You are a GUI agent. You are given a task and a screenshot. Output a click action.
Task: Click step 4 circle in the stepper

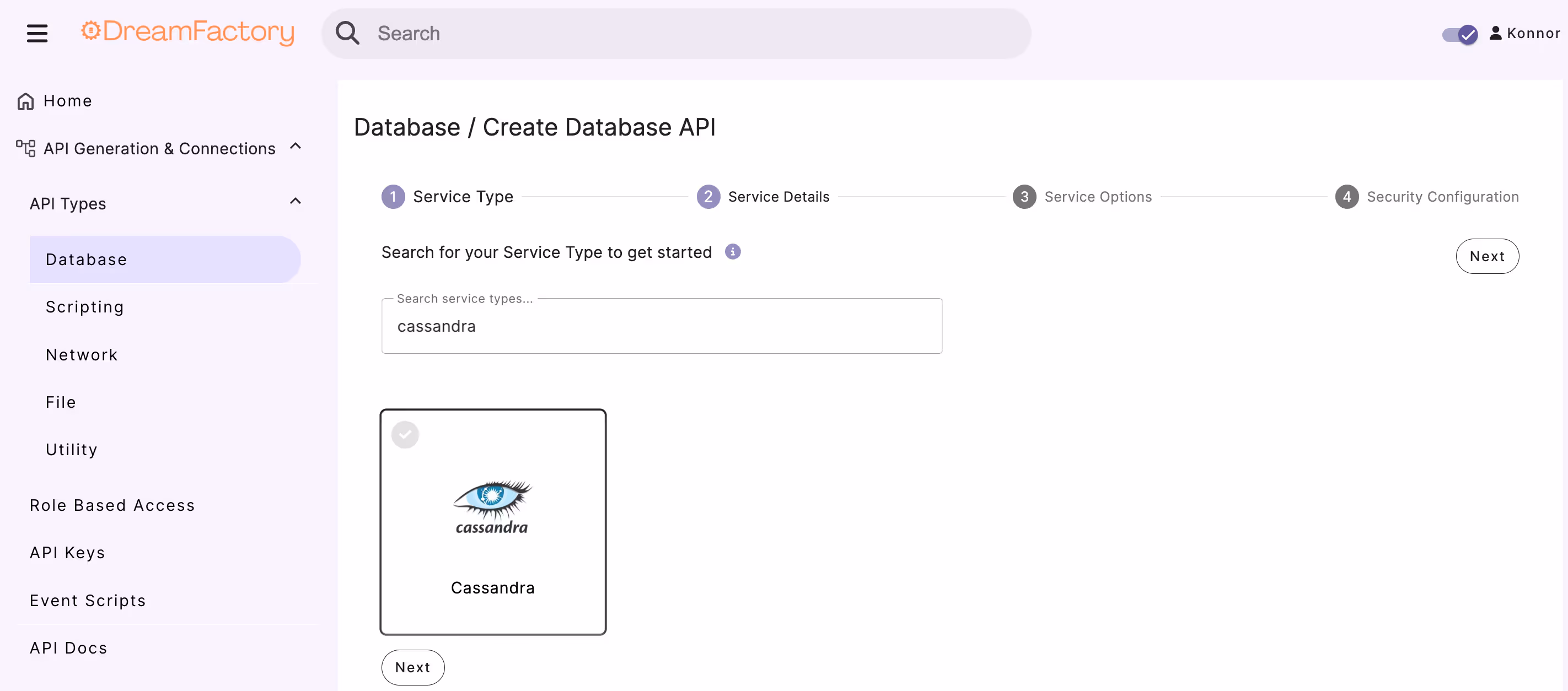tap(1346, 197)
